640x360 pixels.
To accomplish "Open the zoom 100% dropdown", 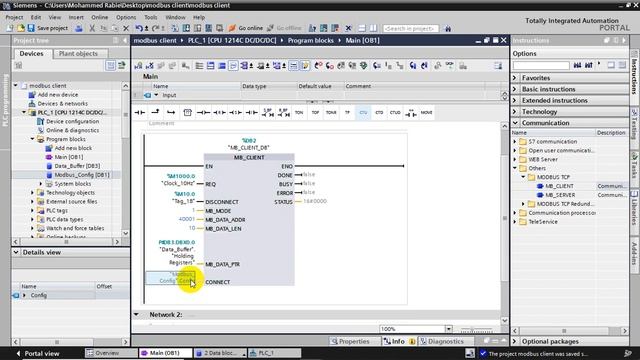I will pyautogui.click(x=448, y=329).
